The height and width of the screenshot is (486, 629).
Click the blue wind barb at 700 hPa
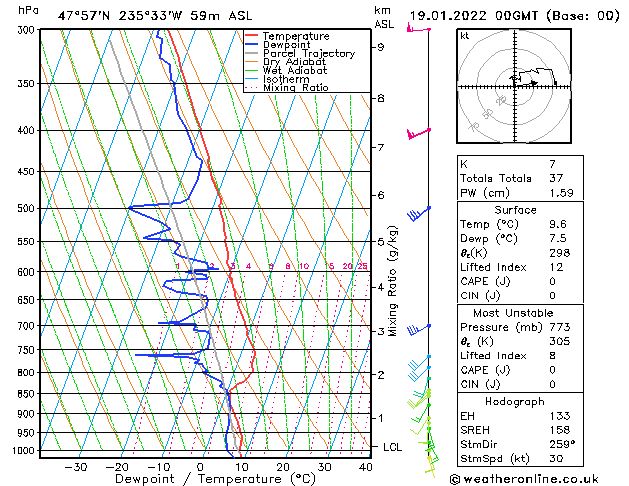click(418, 330)
